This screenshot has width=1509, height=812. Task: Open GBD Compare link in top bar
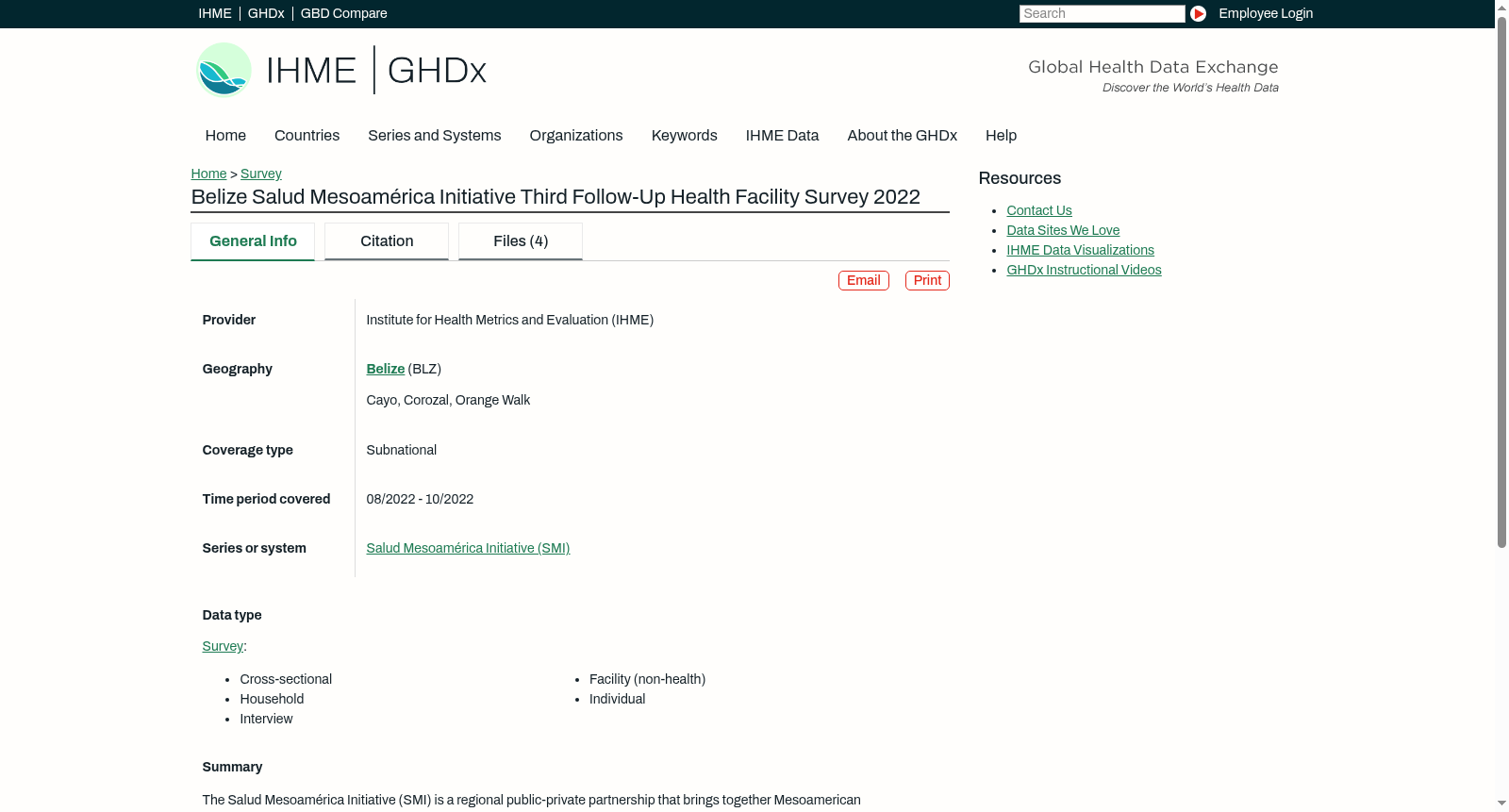point(343,13)
